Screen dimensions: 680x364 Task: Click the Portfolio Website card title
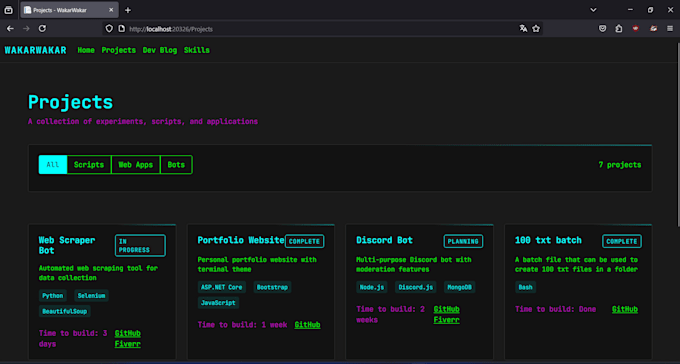tap(241, 240)
